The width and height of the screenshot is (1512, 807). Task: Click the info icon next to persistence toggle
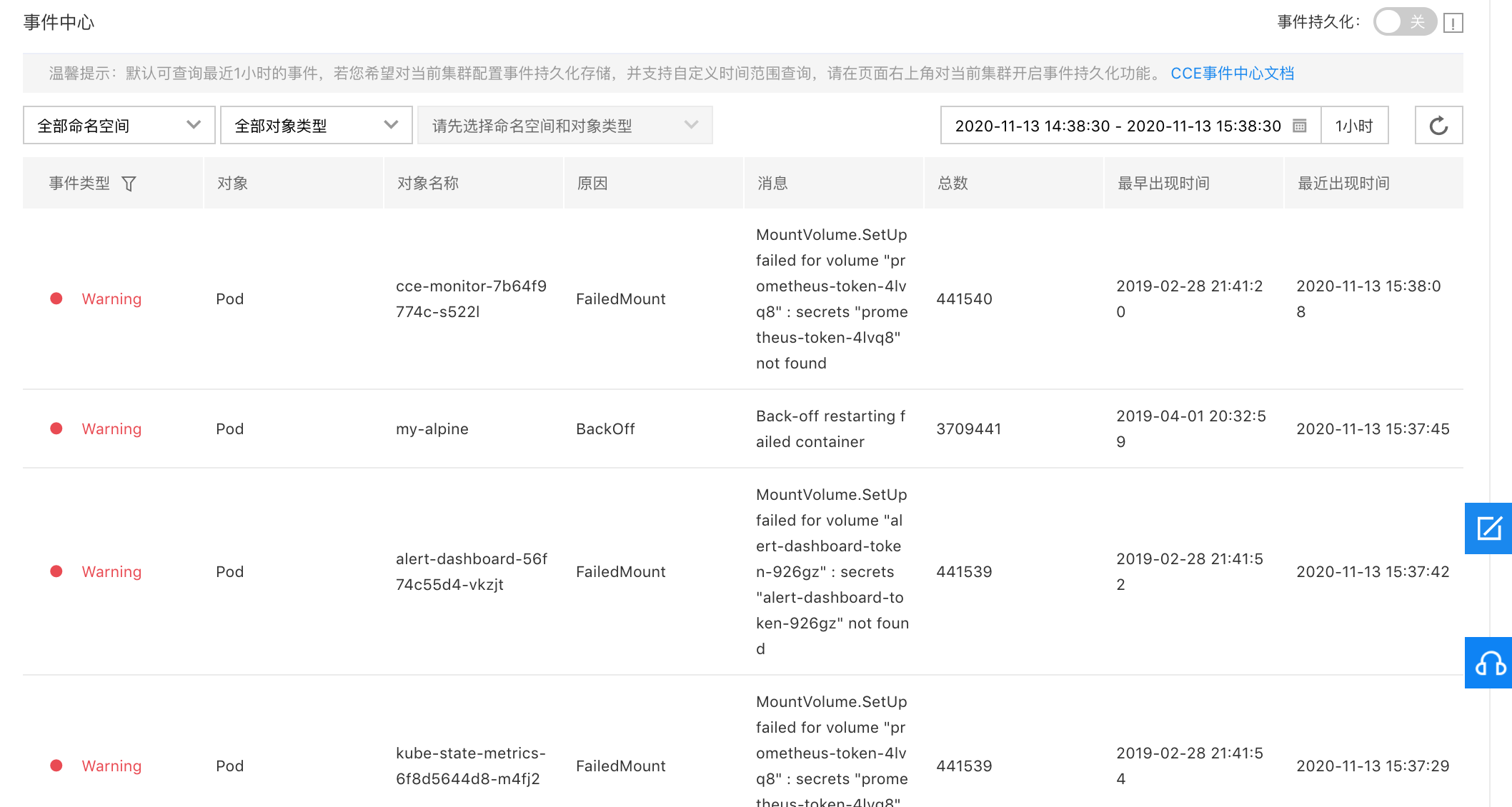tap(1453, 23)
